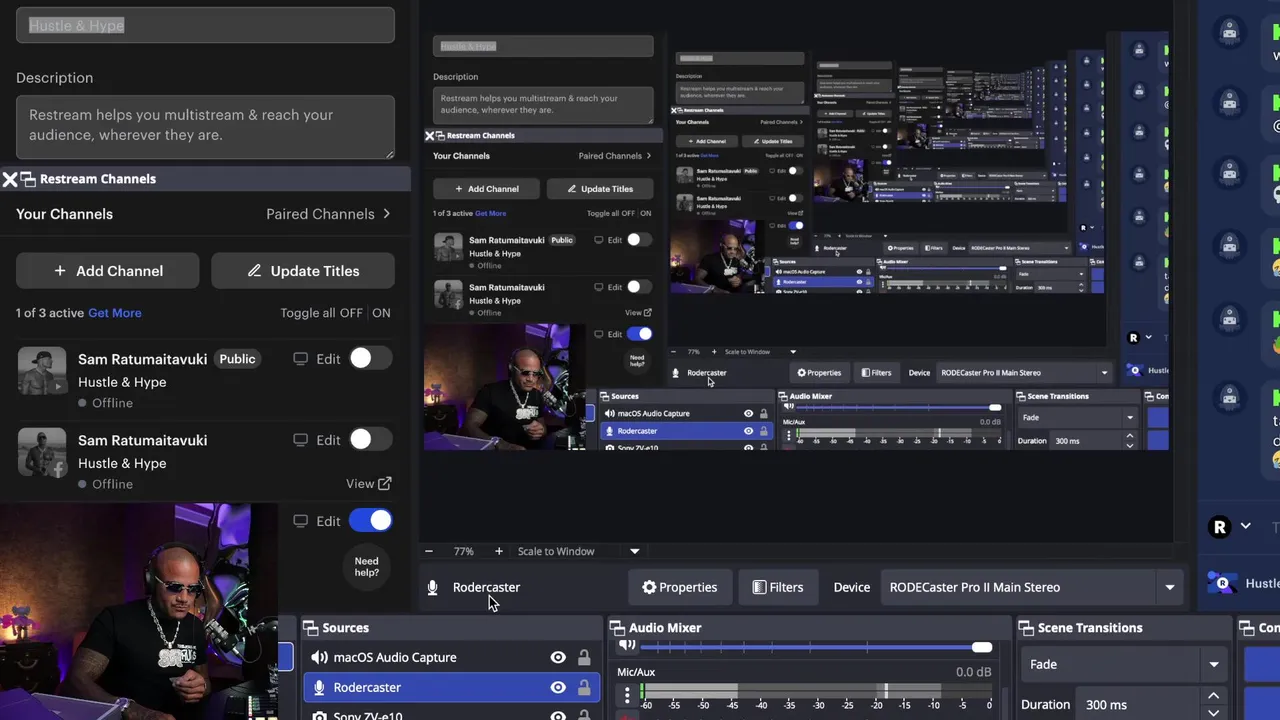Image resolution: width=1280 pixels, height=720 pixels.
Task: Open the Need help? bubble
Action: pyautogui.click(x=366, y=567)
